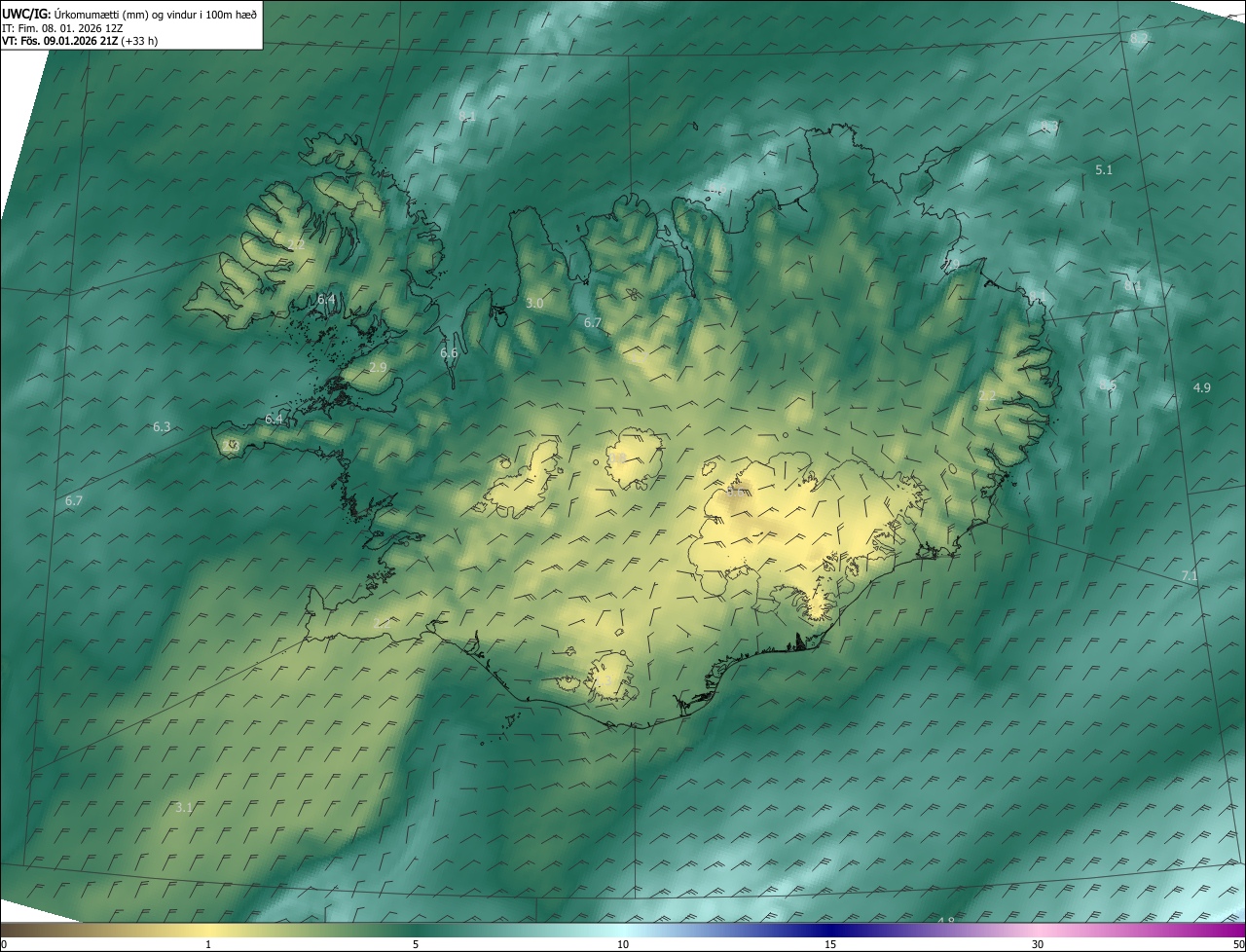Click the 0 label on the color scale
1246x952 pixels.
3,944
